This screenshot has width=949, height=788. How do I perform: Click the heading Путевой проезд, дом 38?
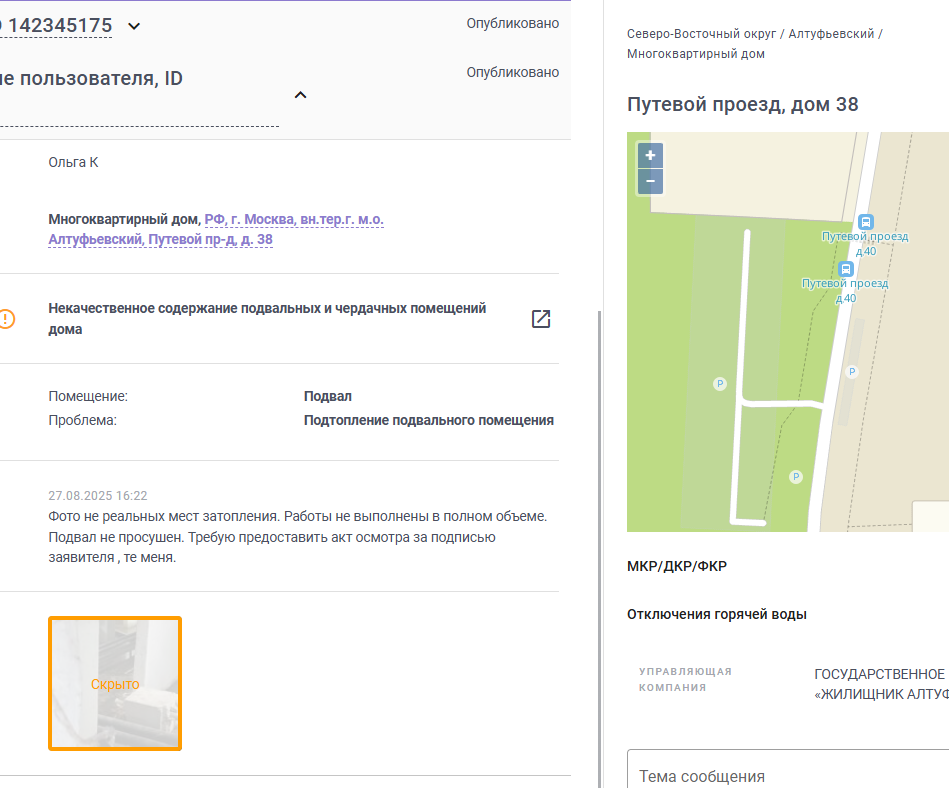point(743,104)
